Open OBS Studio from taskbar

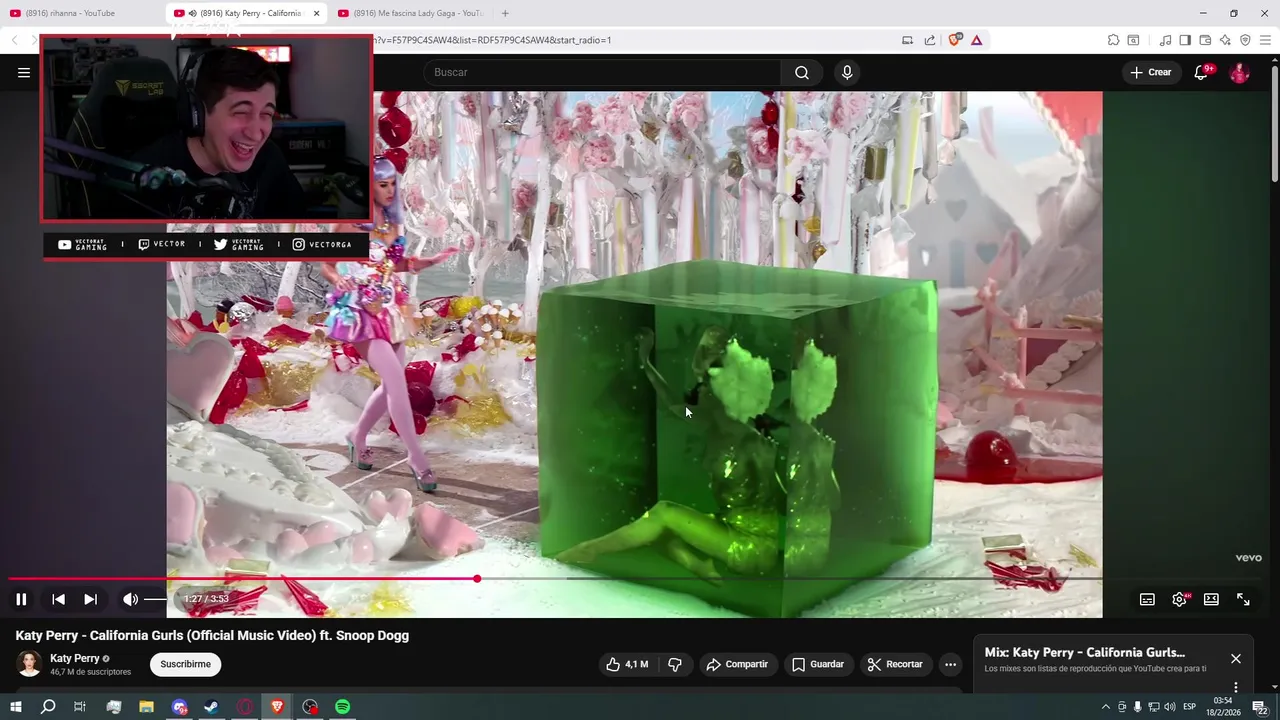(310, 707)
